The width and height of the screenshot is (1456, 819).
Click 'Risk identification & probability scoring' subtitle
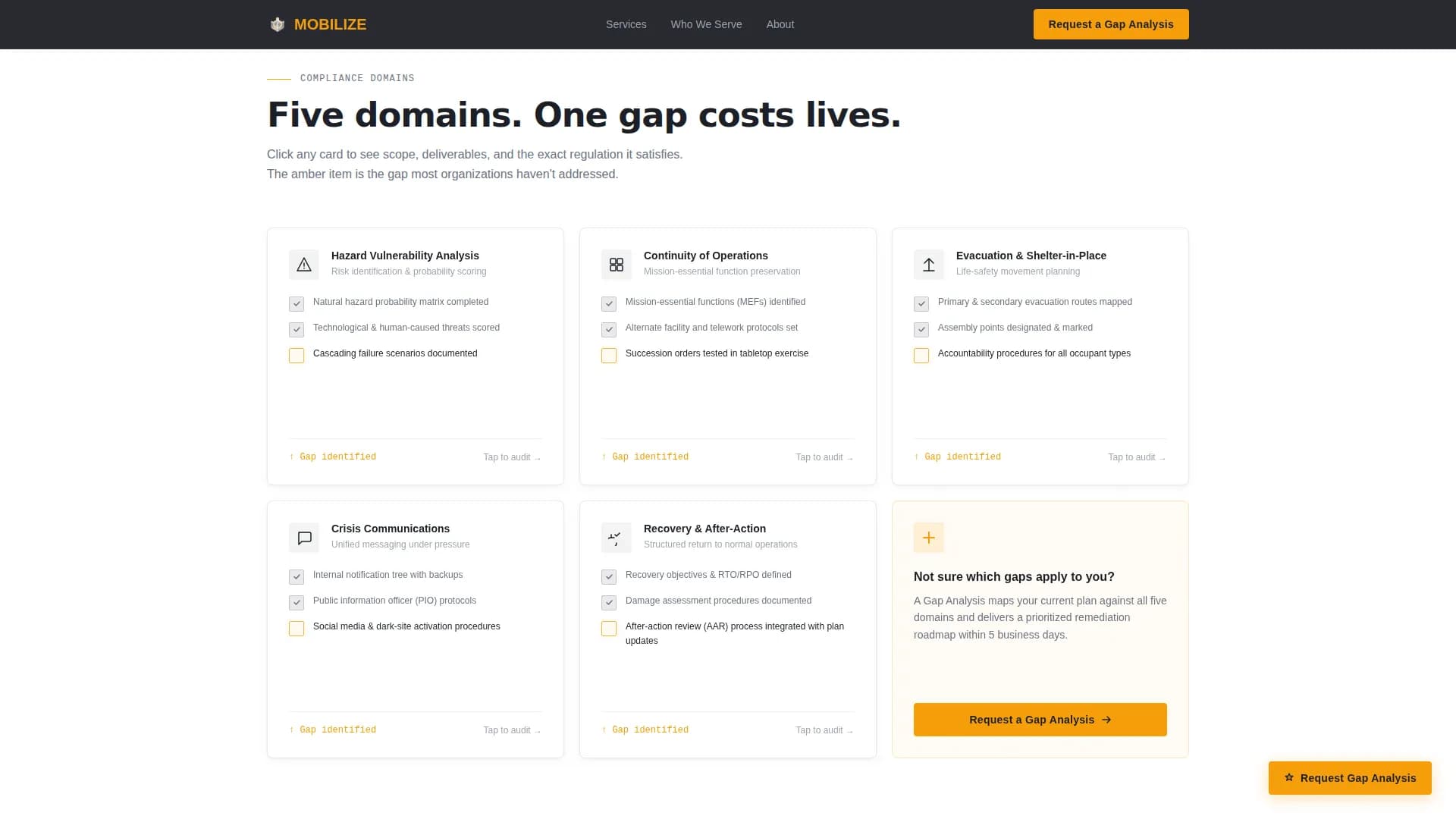click(x=409, y=271)
